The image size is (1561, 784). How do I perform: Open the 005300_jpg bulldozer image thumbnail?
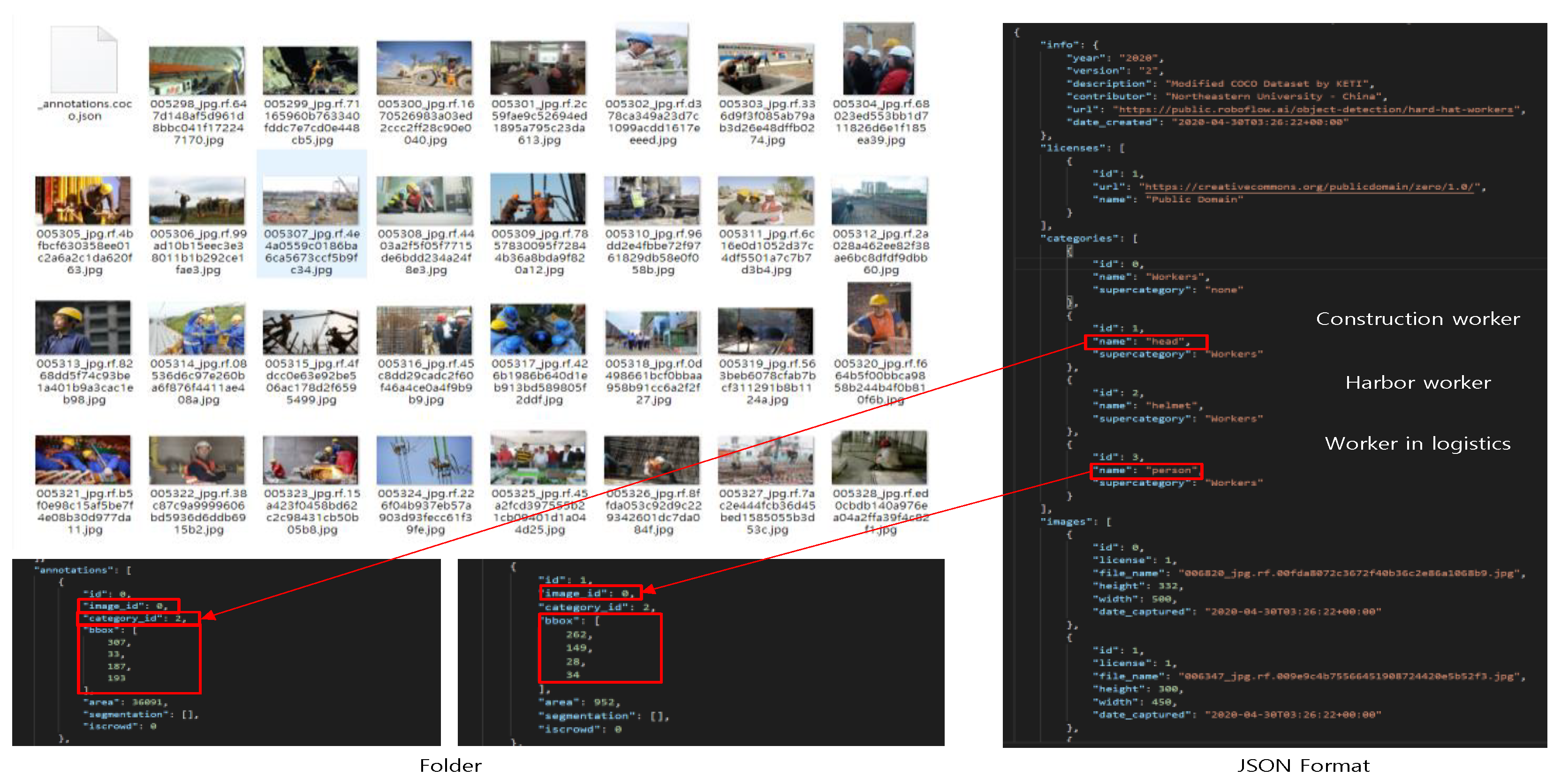424,68
